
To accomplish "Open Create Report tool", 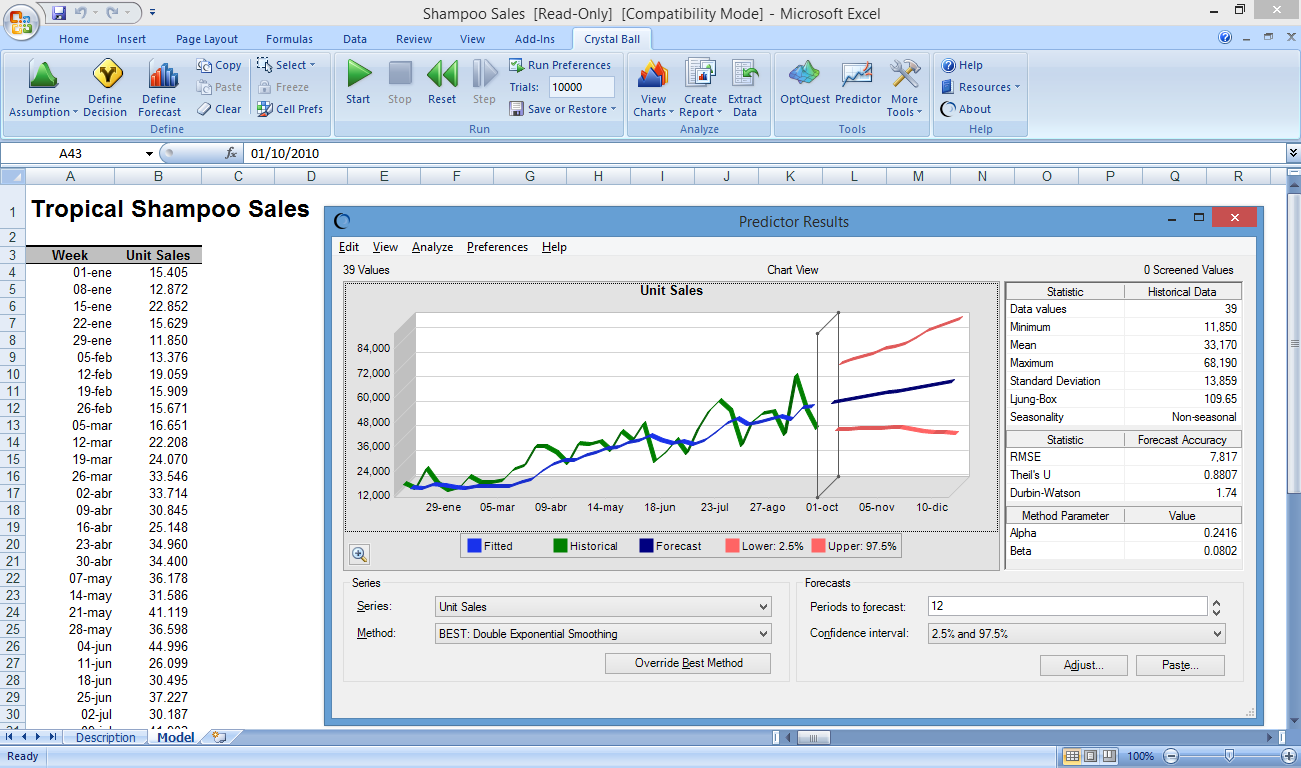I will (700, 88).
